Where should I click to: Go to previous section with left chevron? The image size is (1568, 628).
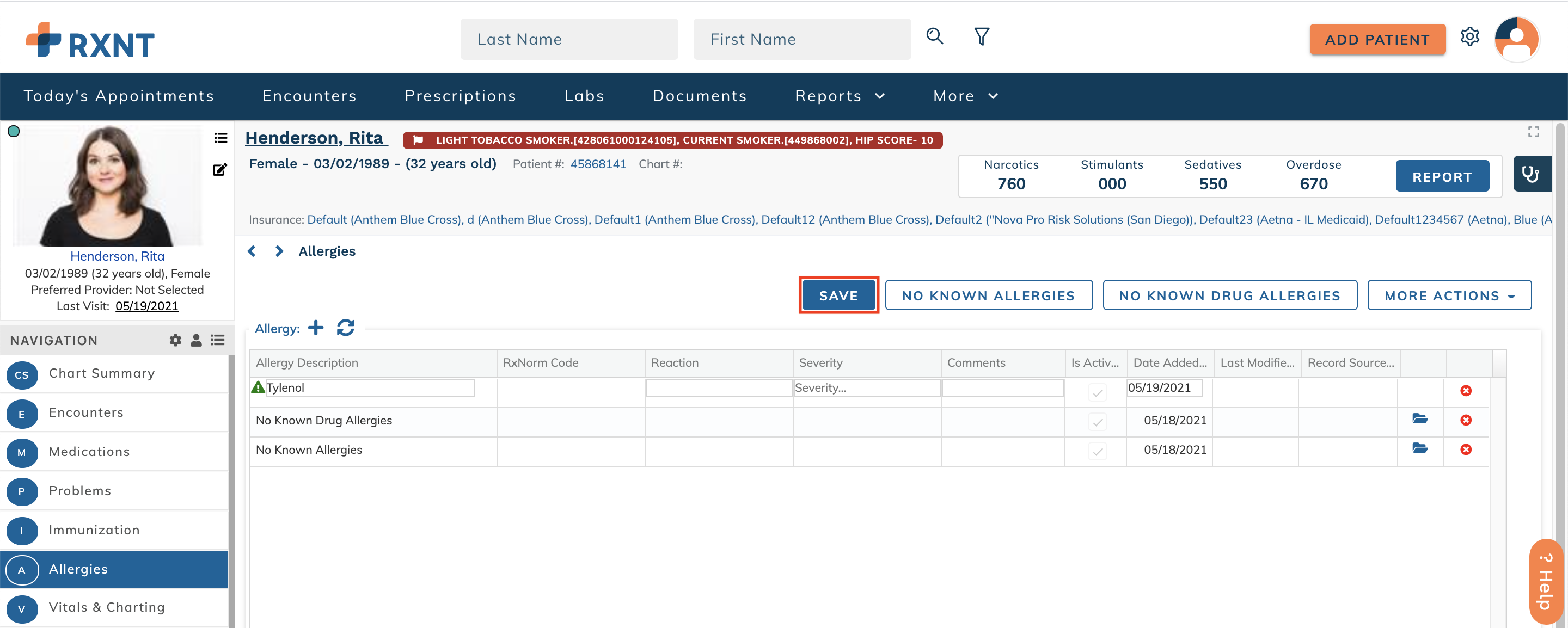click(252, 251)
